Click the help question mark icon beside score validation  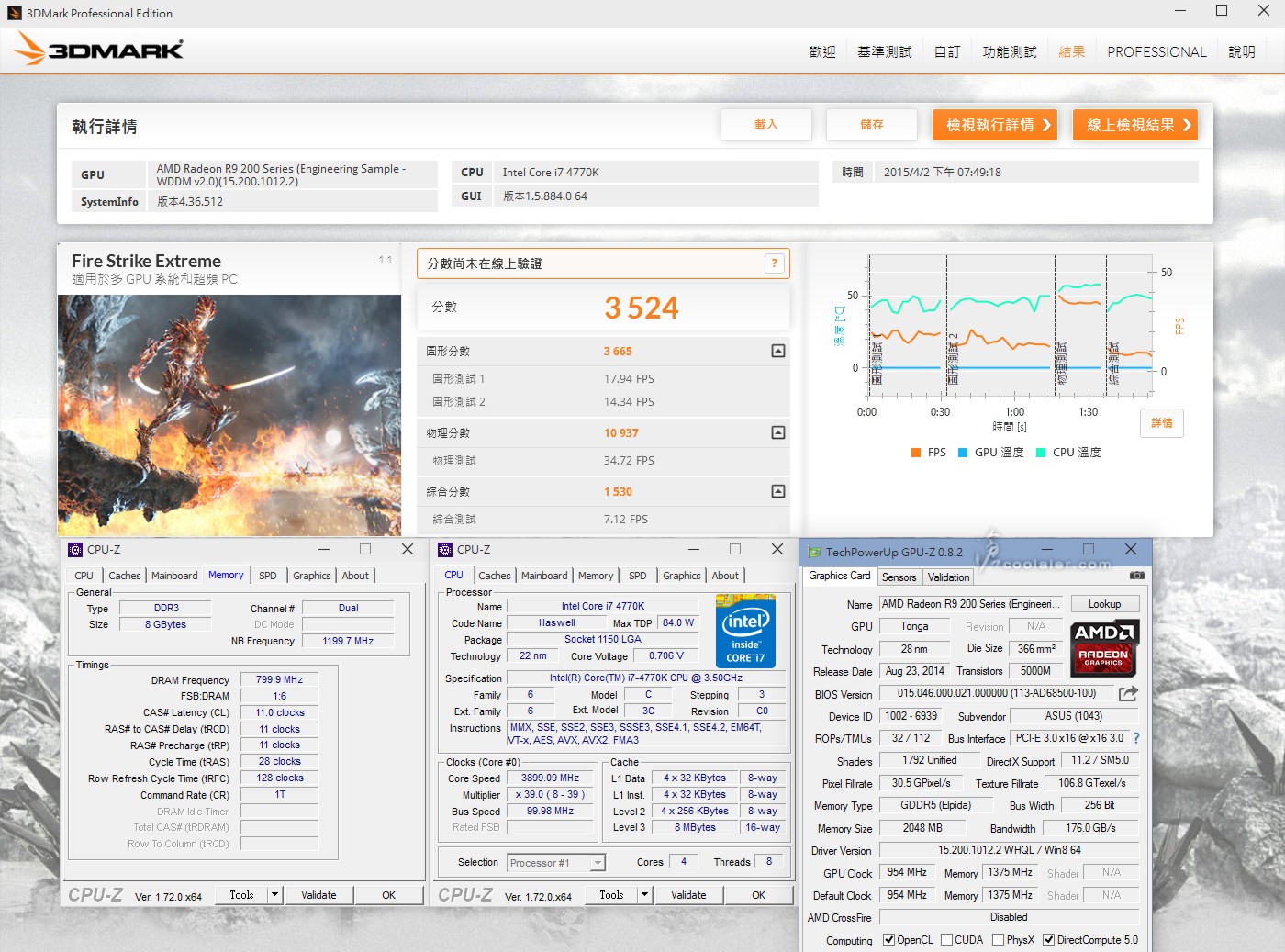[x=774, y=263]
